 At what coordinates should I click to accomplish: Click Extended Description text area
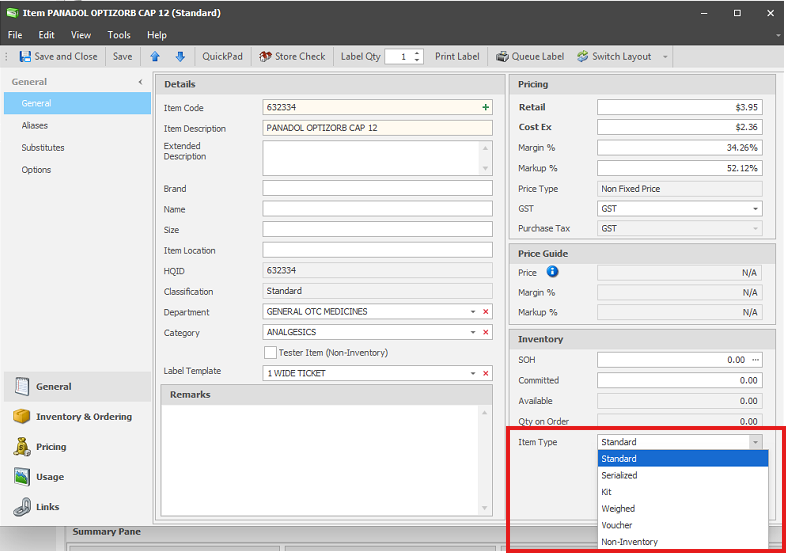[x=372, y=158]
